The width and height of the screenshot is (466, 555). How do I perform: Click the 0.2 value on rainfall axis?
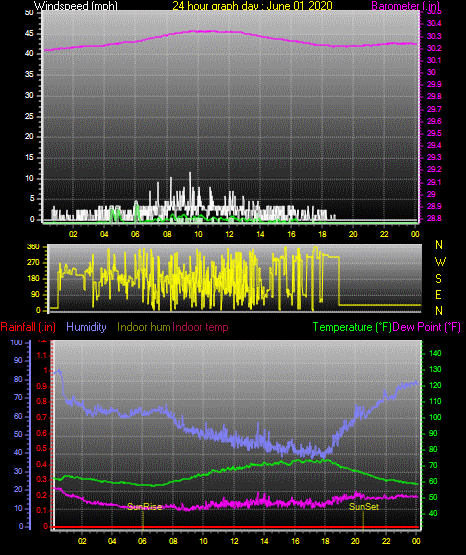pos(42,495)
